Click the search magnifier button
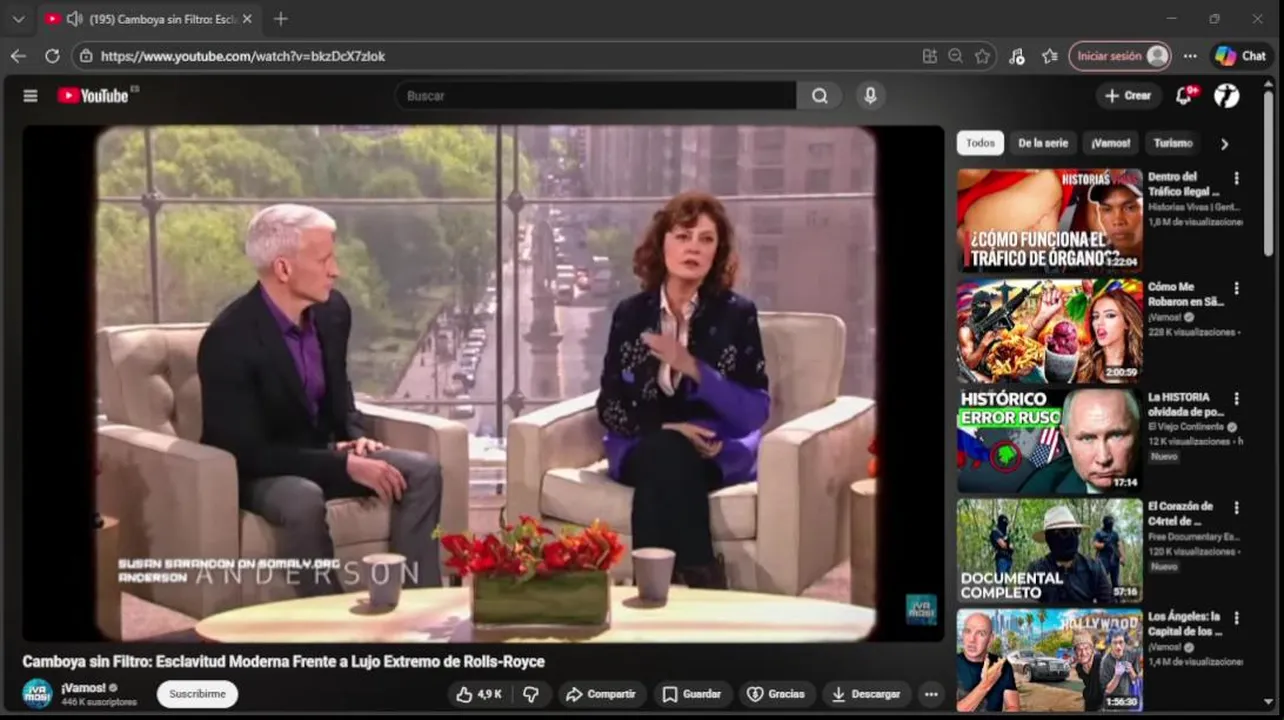The image size is (1284, 720). [820, 96]
